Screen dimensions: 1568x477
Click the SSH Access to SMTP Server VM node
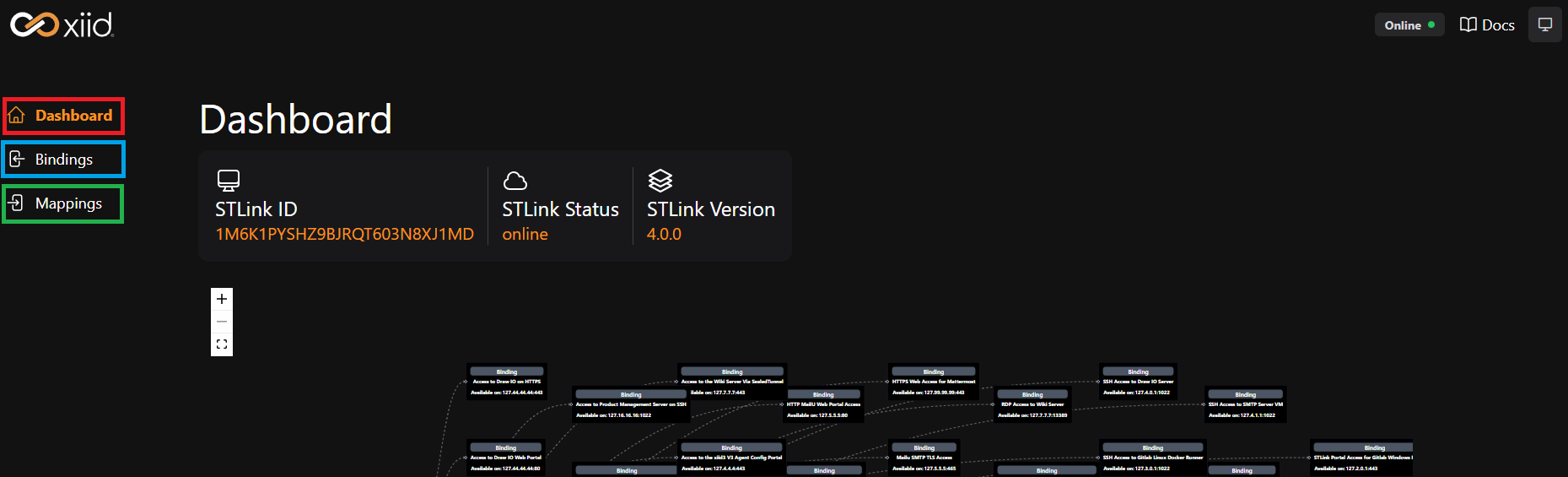pyautogui.click(x=1245, y=405)
